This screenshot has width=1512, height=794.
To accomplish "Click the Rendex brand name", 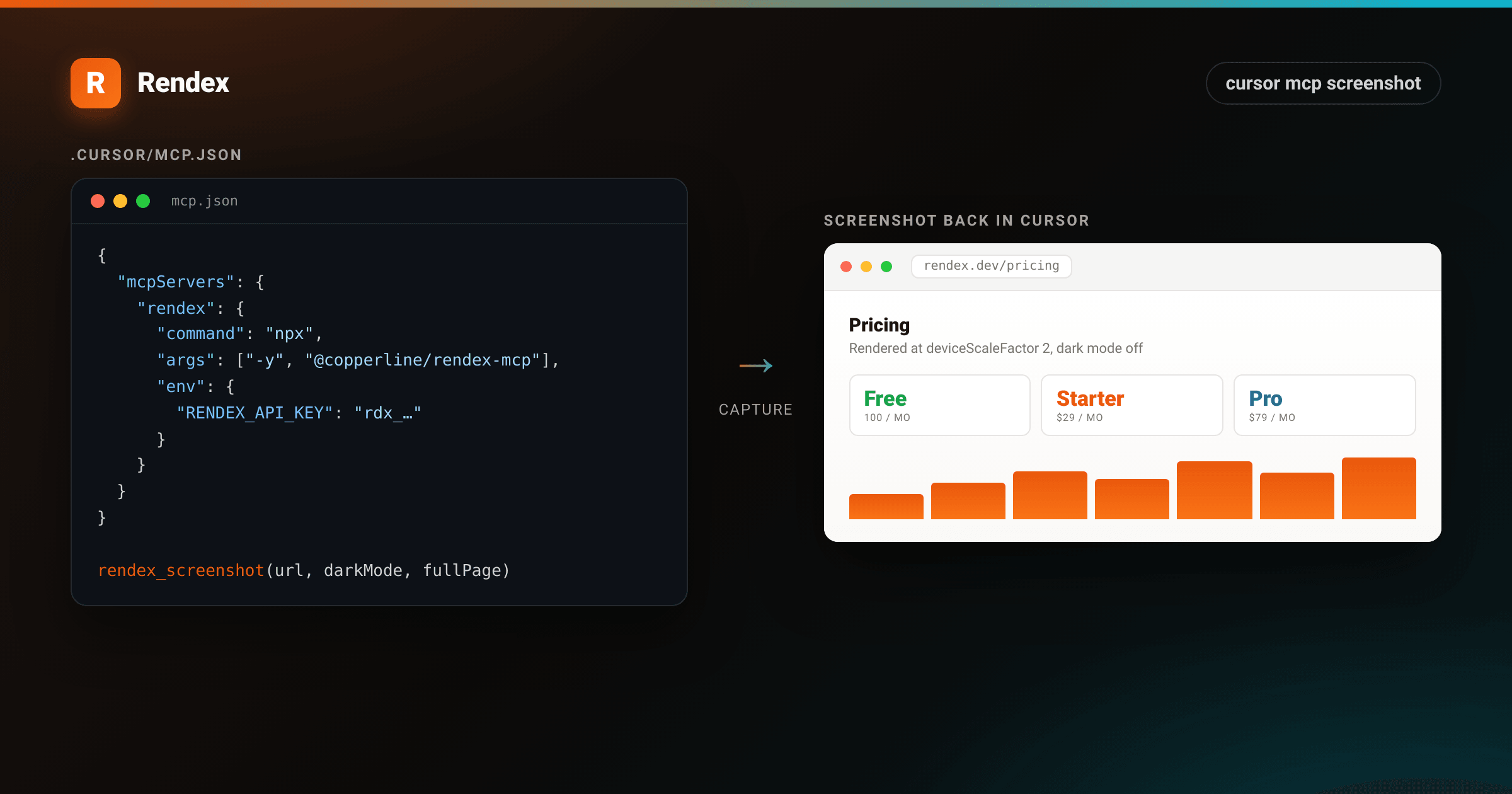I will tap(183, 83).
